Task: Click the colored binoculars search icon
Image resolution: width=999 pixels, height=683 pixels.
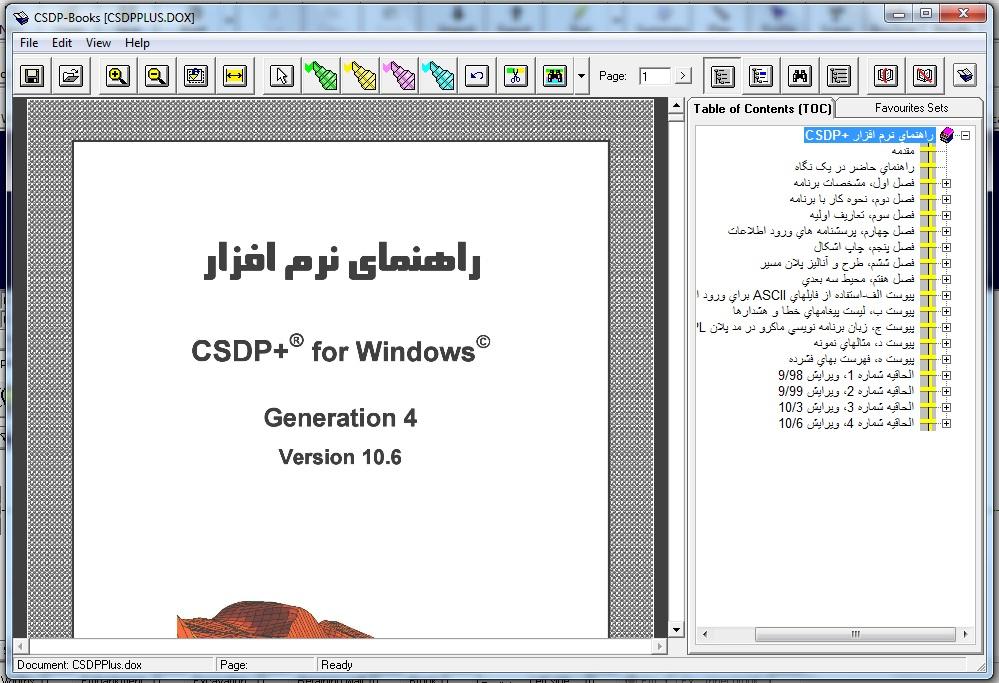Action: click(555, 76)
